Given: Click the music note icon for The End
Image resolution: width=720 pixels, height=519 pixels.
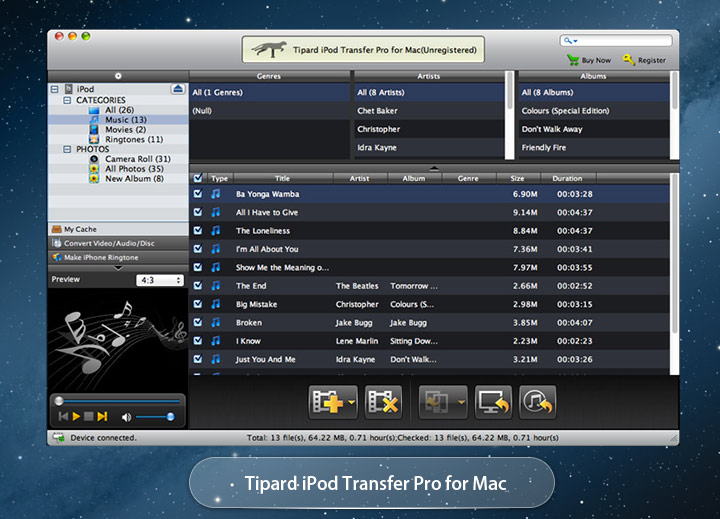Looking at the screenshot, I should click(x=215, y=286).
